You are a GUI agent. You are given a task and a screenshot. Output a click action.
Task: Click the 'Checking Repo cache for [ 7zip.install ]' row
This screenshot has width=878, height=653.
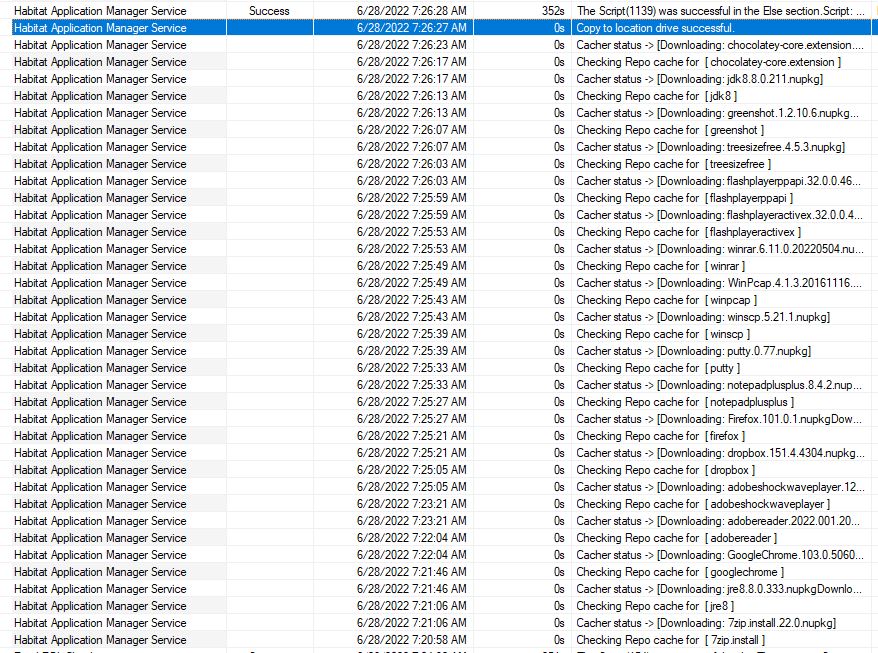(668, 640)
